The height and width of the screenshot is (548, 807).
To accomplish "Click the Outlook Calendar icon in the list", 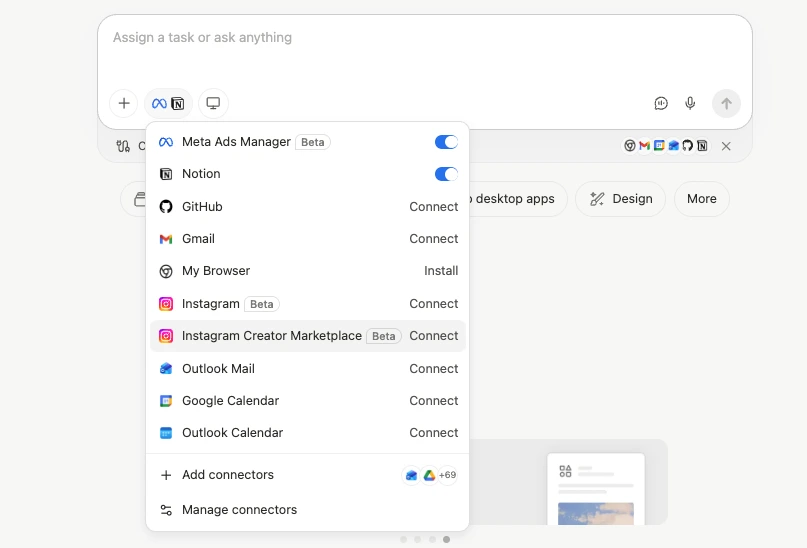I will point(166,433).
